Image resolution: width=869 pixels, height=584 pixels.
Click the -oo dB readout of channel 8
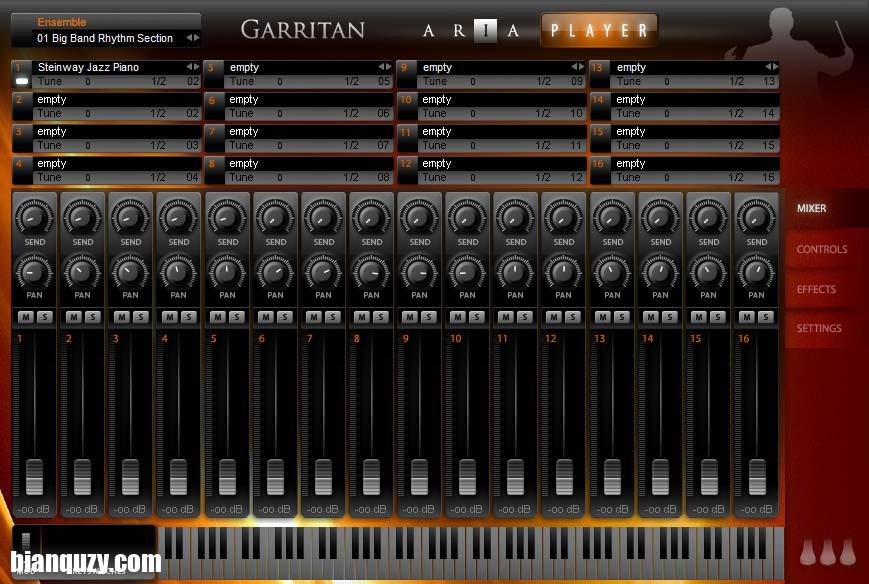pos(371,509)
